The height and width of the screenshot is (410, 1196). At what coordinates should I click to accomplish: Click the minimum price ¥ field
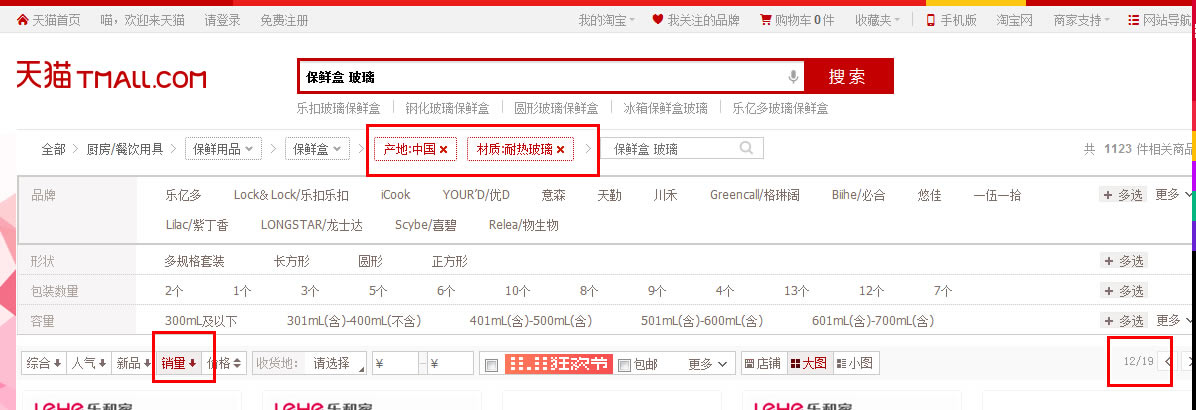click(x=395, y=364)
